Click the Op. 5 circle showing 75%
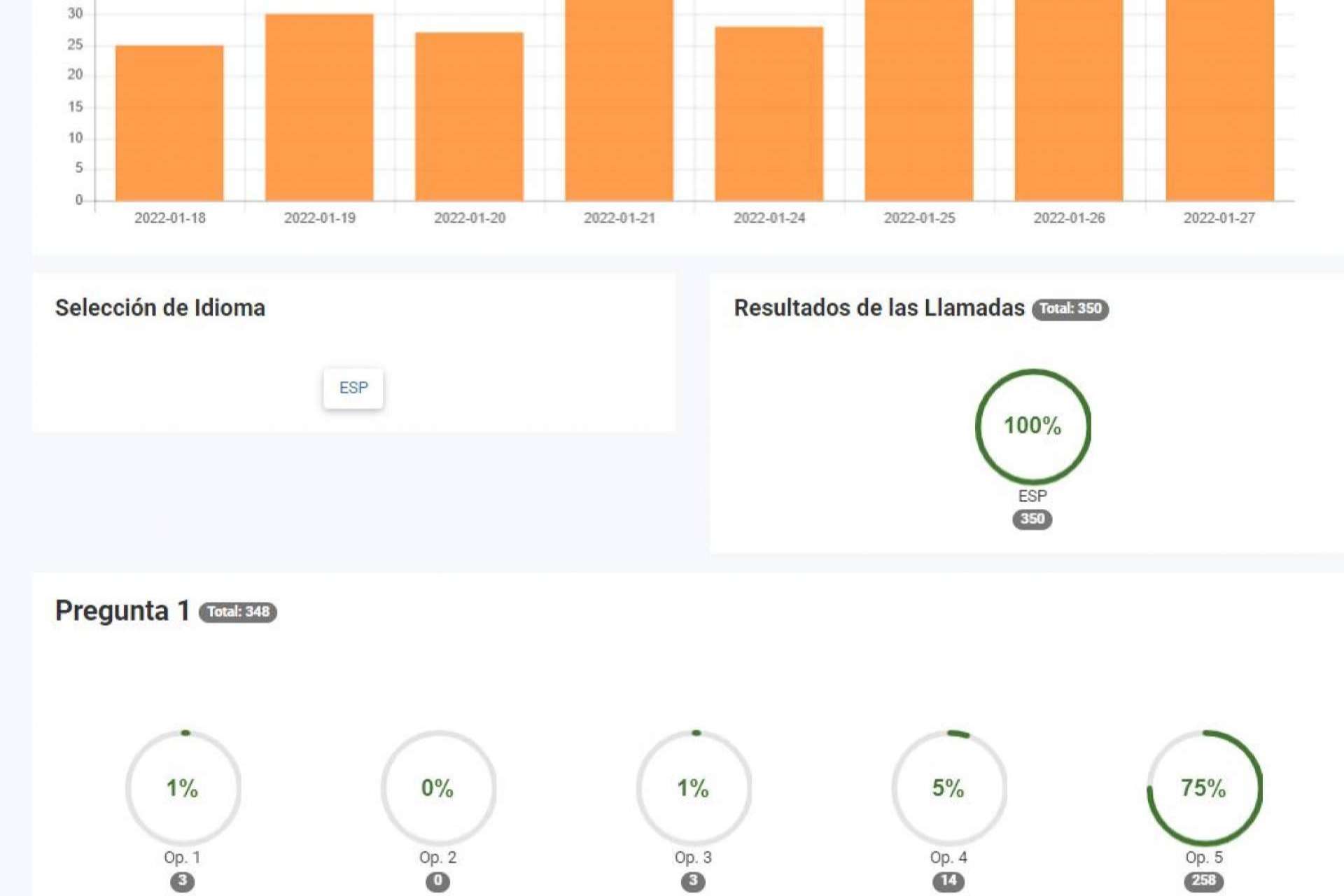This screenshot has height=896, width=1344. pyautogui.click(x=1204, y=787)
